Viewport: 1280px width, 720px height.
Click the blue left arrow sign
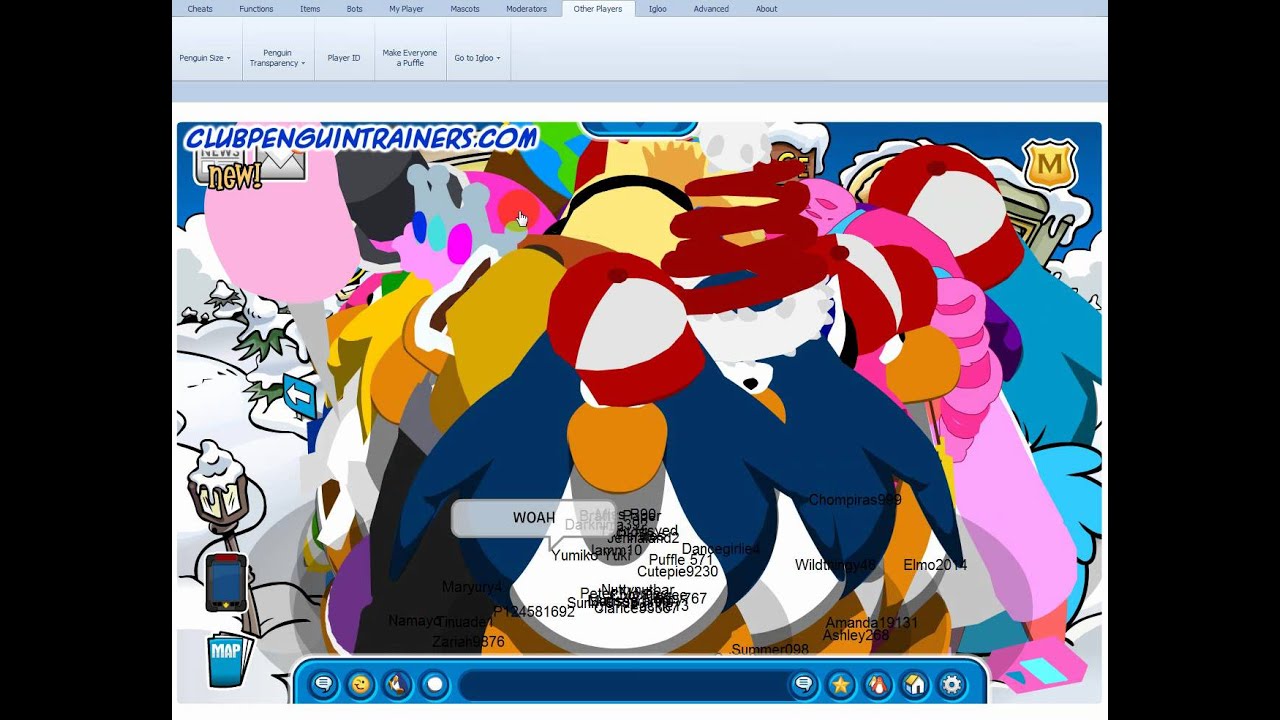299,395
